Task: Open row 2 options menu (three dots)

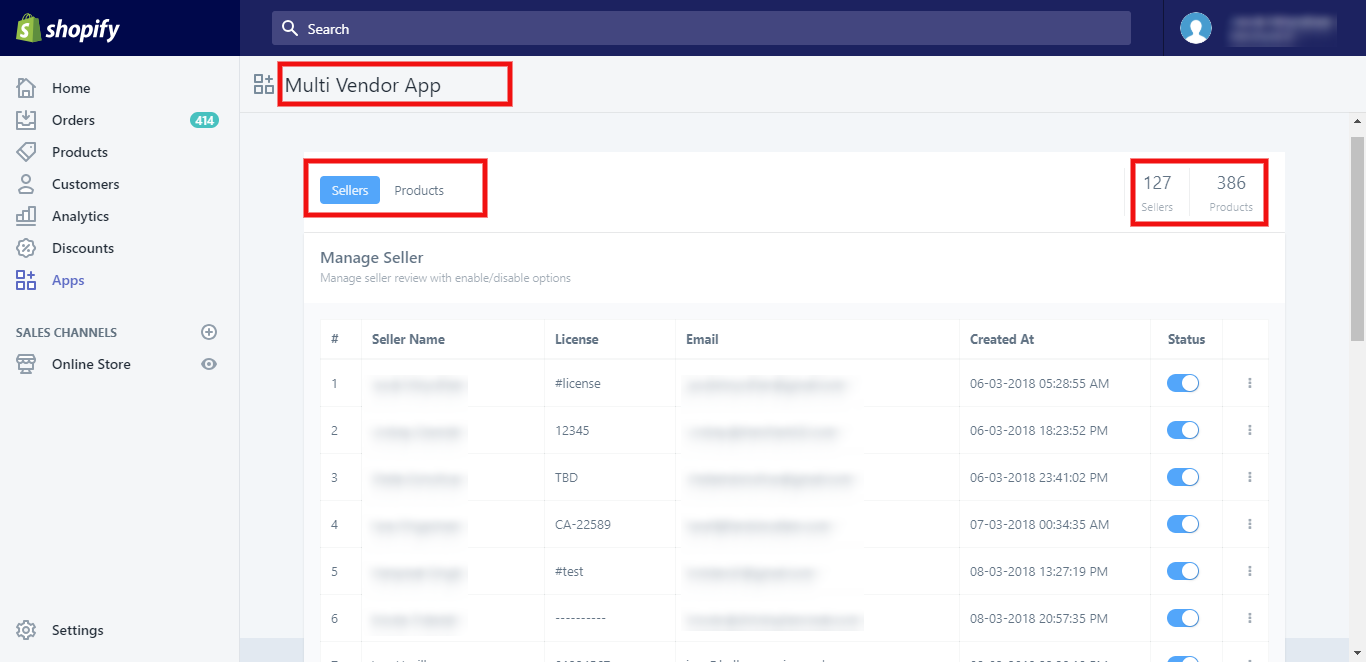Action: pos(1250,430)
